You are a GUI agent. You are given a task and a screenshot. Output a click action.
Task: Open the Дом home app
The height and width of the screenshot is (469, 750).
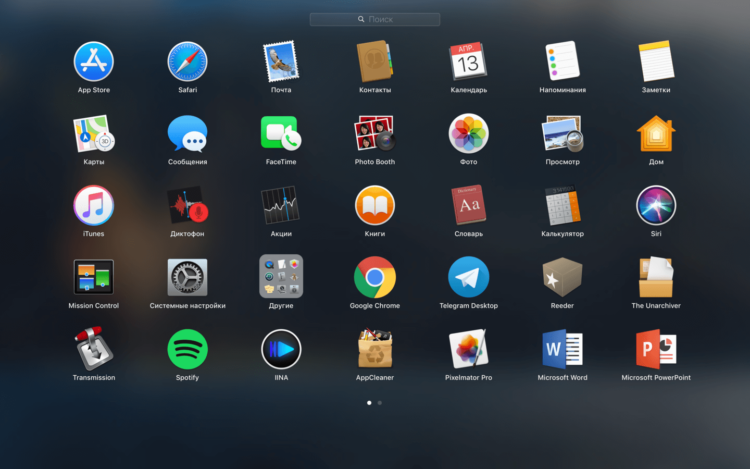(x=656, y=133)
